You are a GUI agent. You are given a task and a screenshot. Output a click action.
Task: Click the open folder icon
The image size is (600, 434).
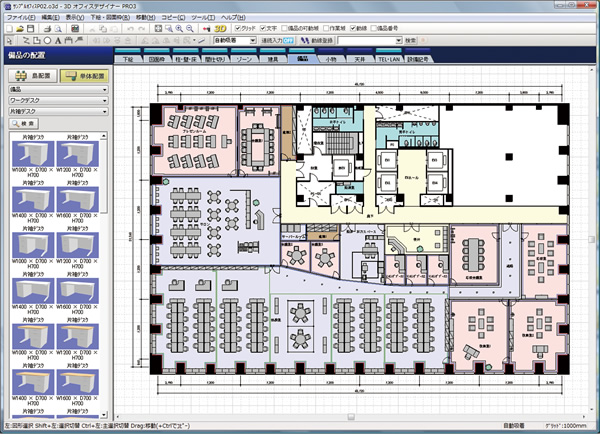[x=21, y=30]
